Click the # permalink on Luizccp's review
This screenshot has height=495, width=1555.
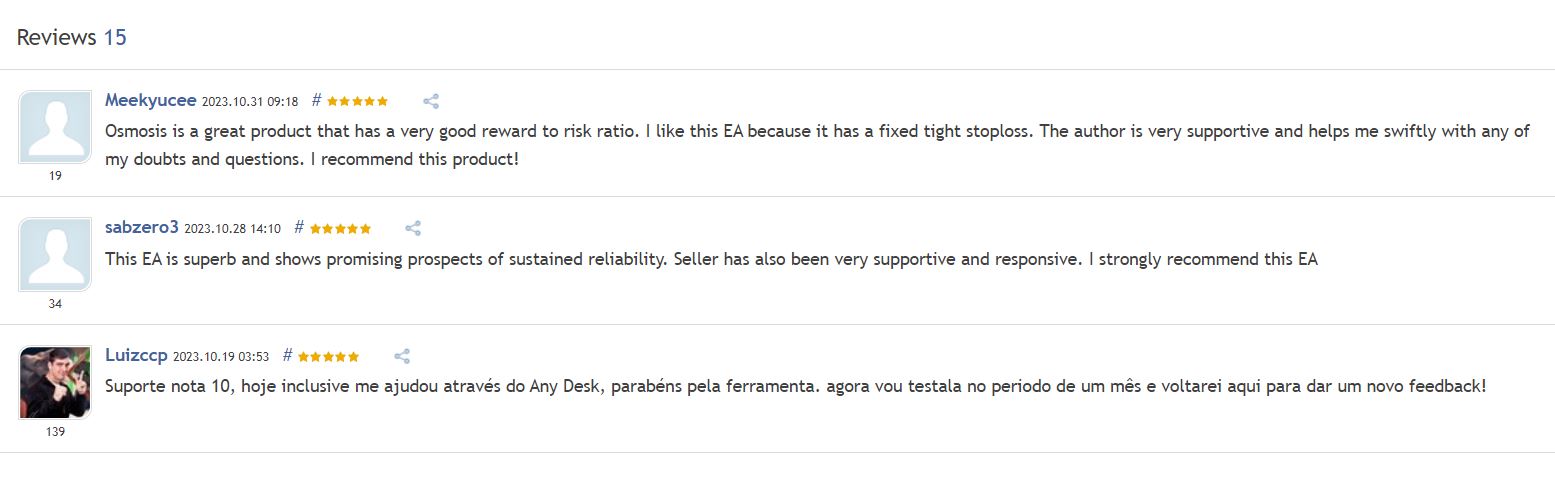tap(287, 355)
